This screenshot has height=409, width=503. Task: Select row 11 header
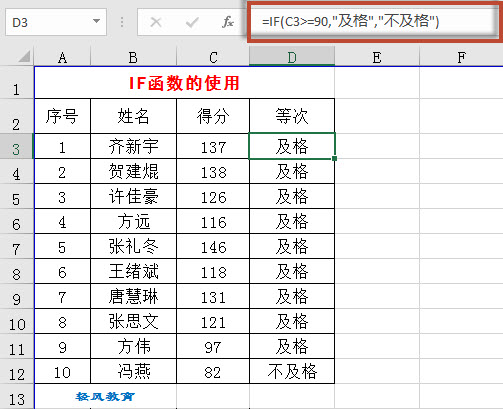coord(17,346)
